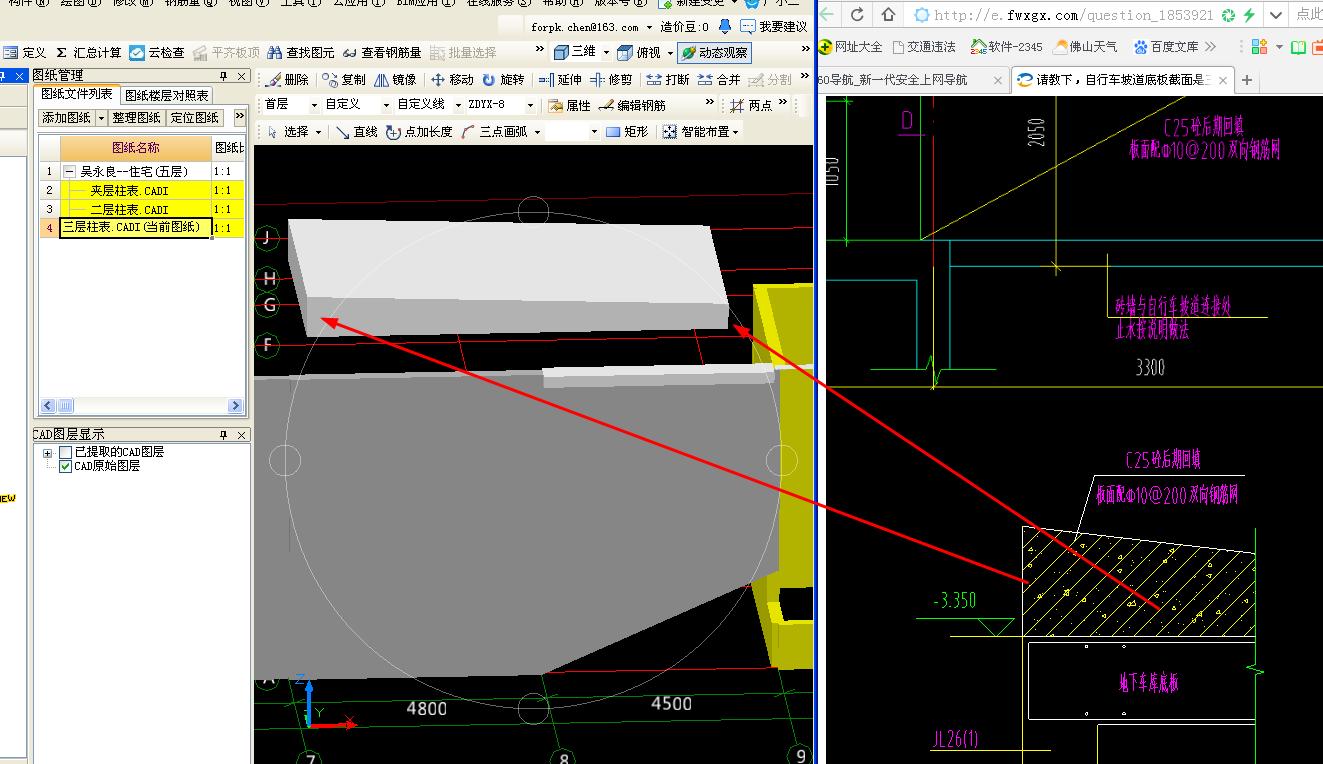Viewport: 1323px width, 764px height.
Task: Select 延伸 extend tool
Action: tap(560, 80)
